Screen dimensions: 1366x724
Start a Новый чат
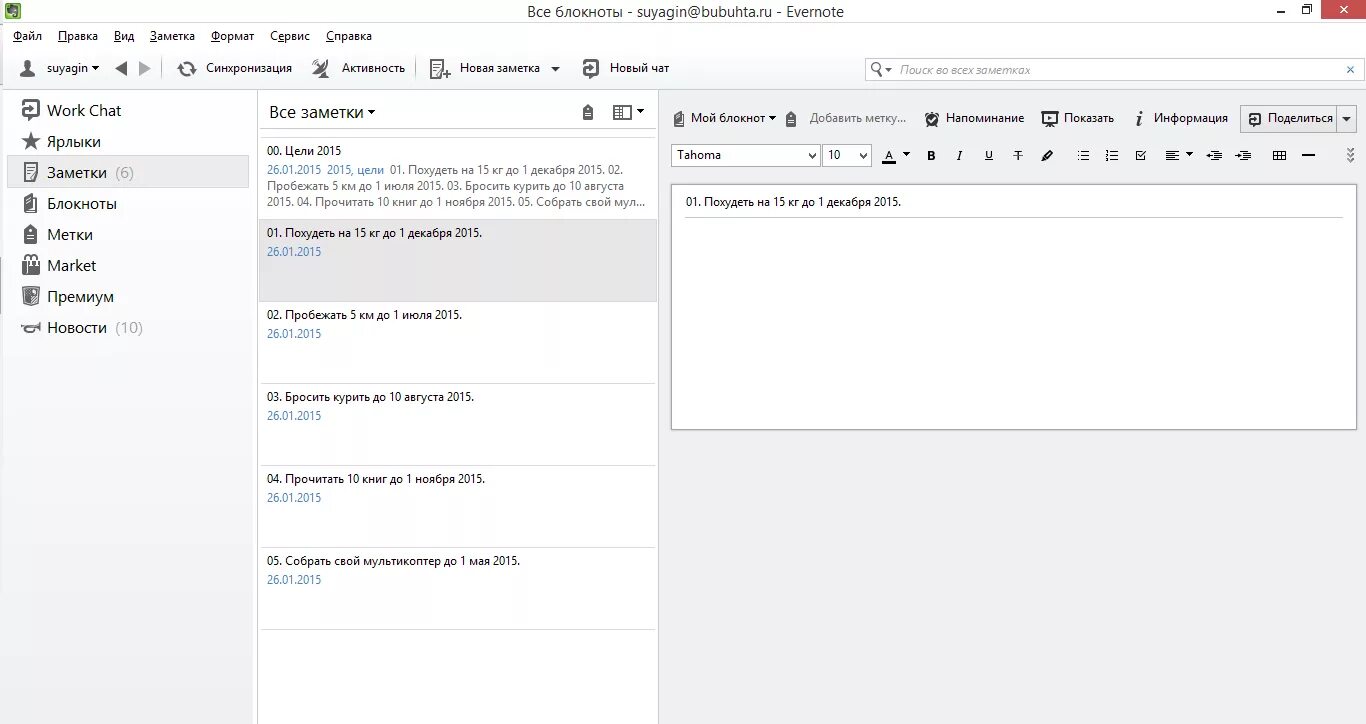[x=626, y=68]
